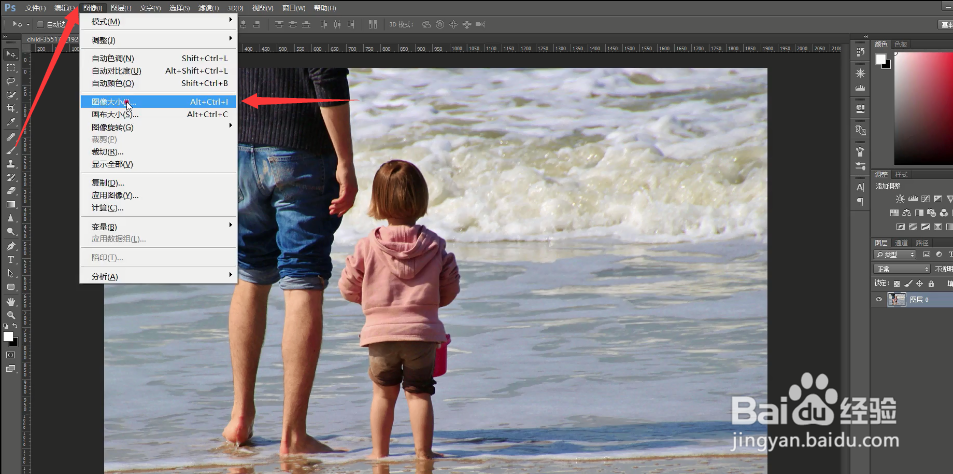
Task: Expand the 分析(A) submenu
Action: point(158,276)
